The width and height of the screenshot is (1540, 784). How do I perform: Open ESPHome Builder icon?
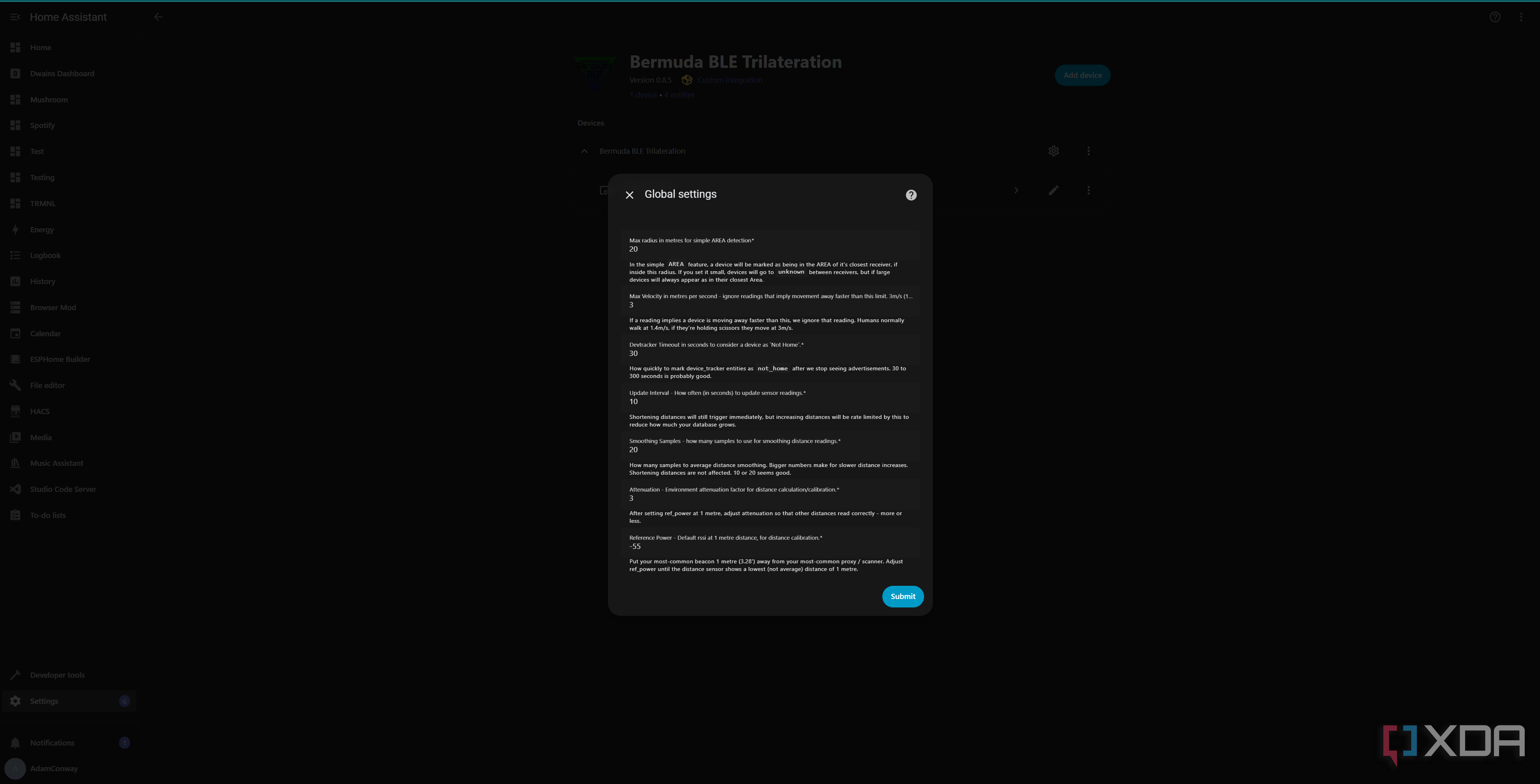16,360
